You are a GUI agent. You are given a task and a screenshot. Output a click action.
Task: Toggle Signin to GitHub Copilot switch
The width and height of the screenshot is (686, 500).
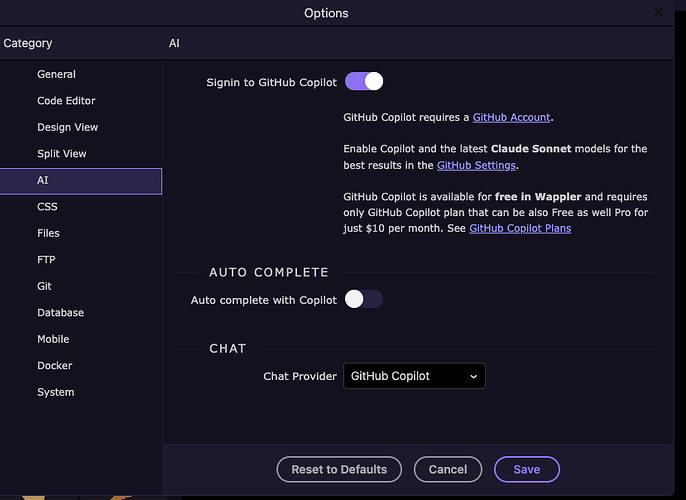tap(364, 81)
